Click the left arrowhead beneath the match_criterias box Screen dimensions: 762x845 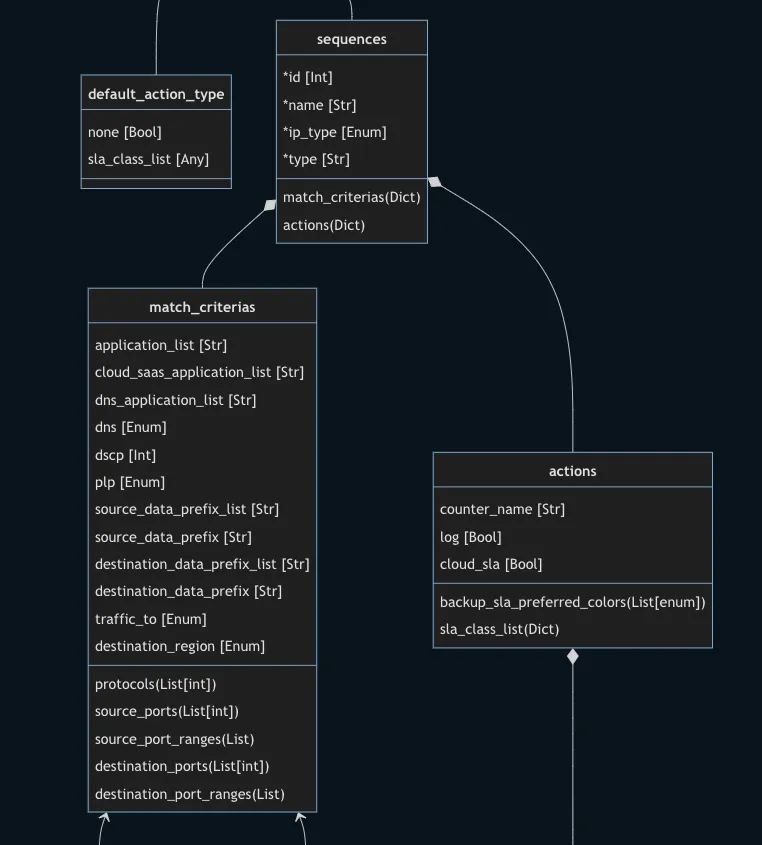[x=104, y=819]
